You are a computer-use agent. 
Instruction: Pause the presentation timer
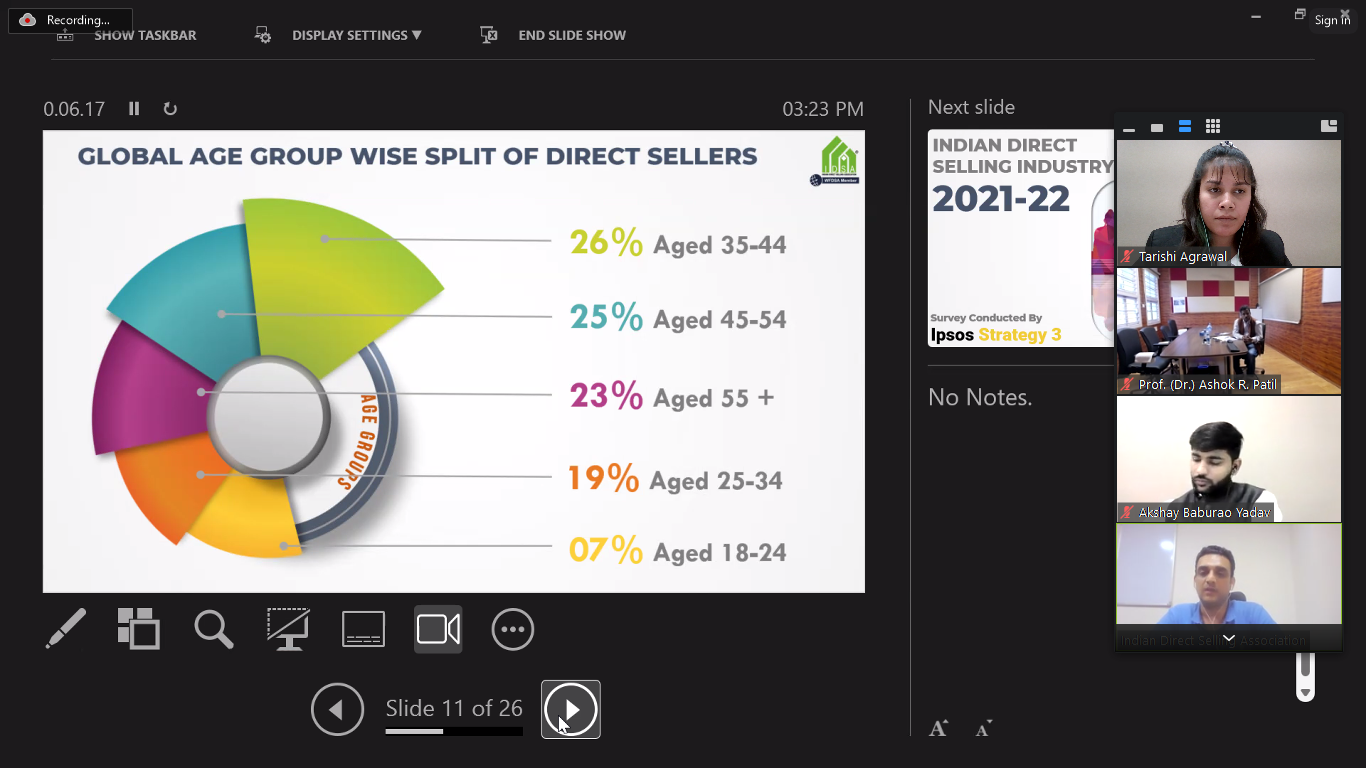click(134, 109)
